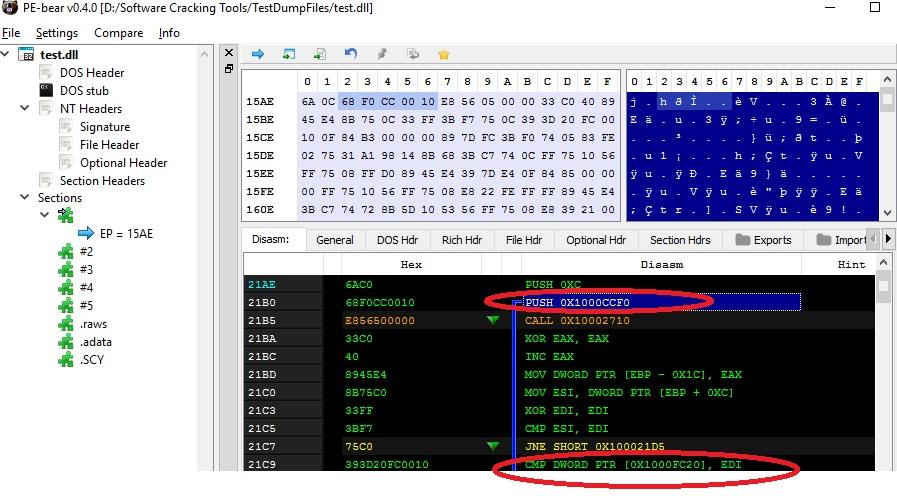Click the undo arrow icon in toolbar
897x504 pixels.
(x=350, y=54)
